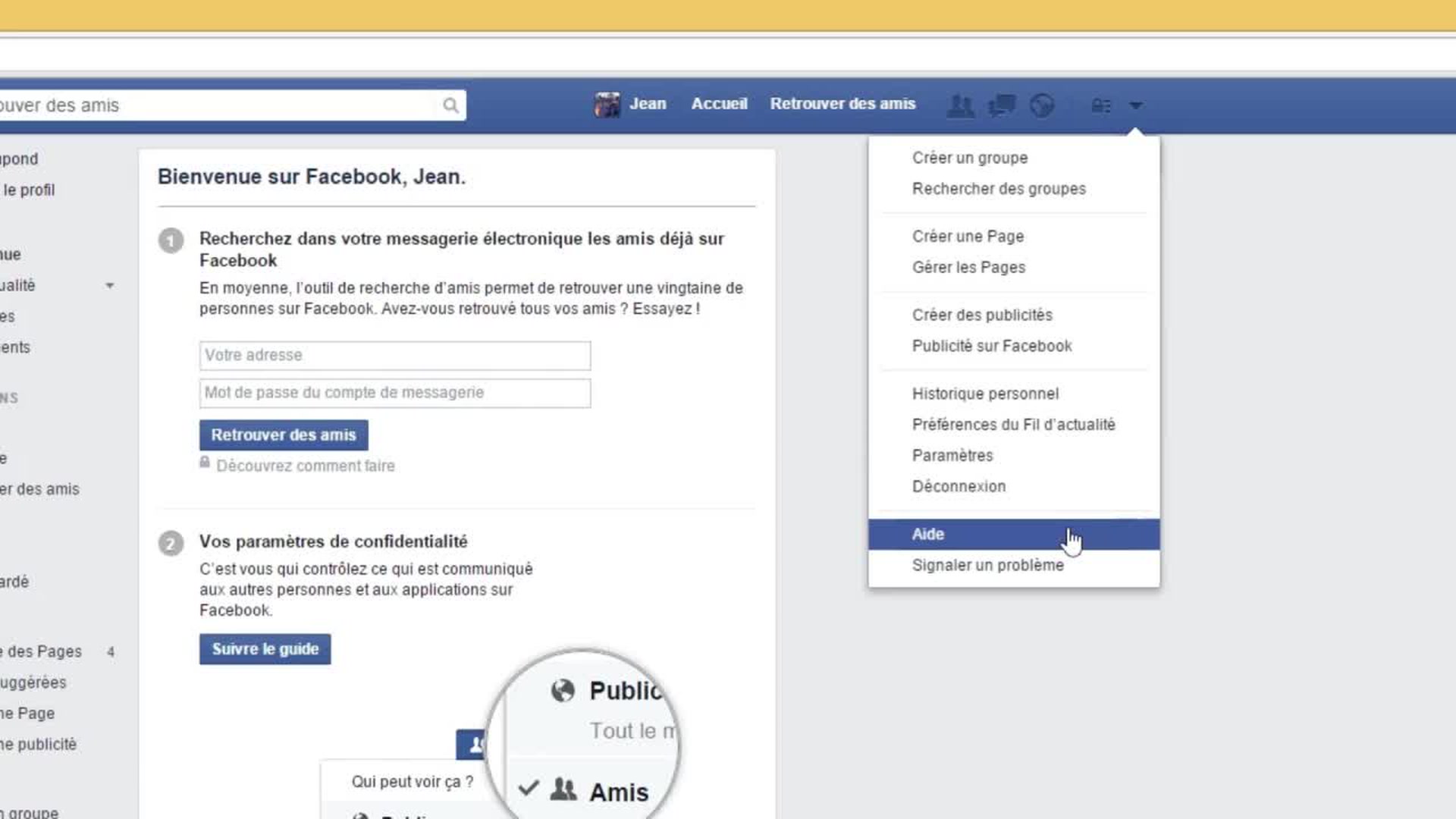The image size is (1456, 819).
Task: Click Jean's profile picture thumbnail
Action: [607, 105]
